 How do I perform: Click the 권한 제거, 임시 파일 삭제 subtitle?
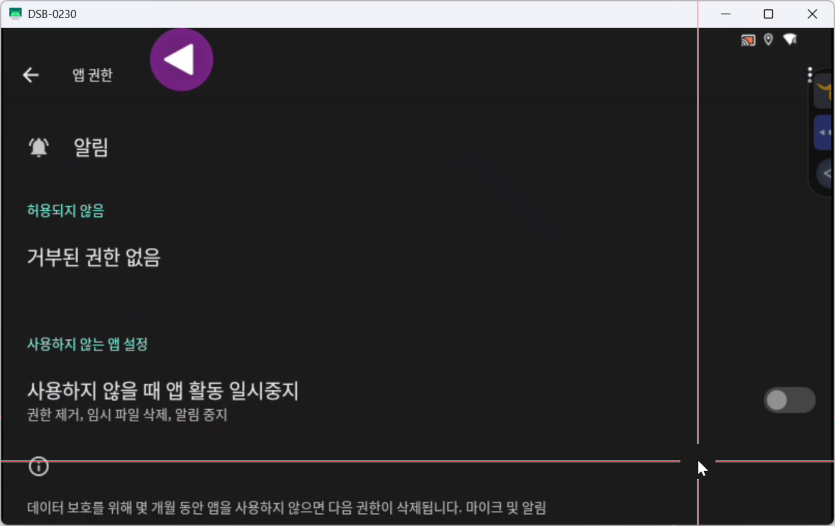tap(127, 415)
